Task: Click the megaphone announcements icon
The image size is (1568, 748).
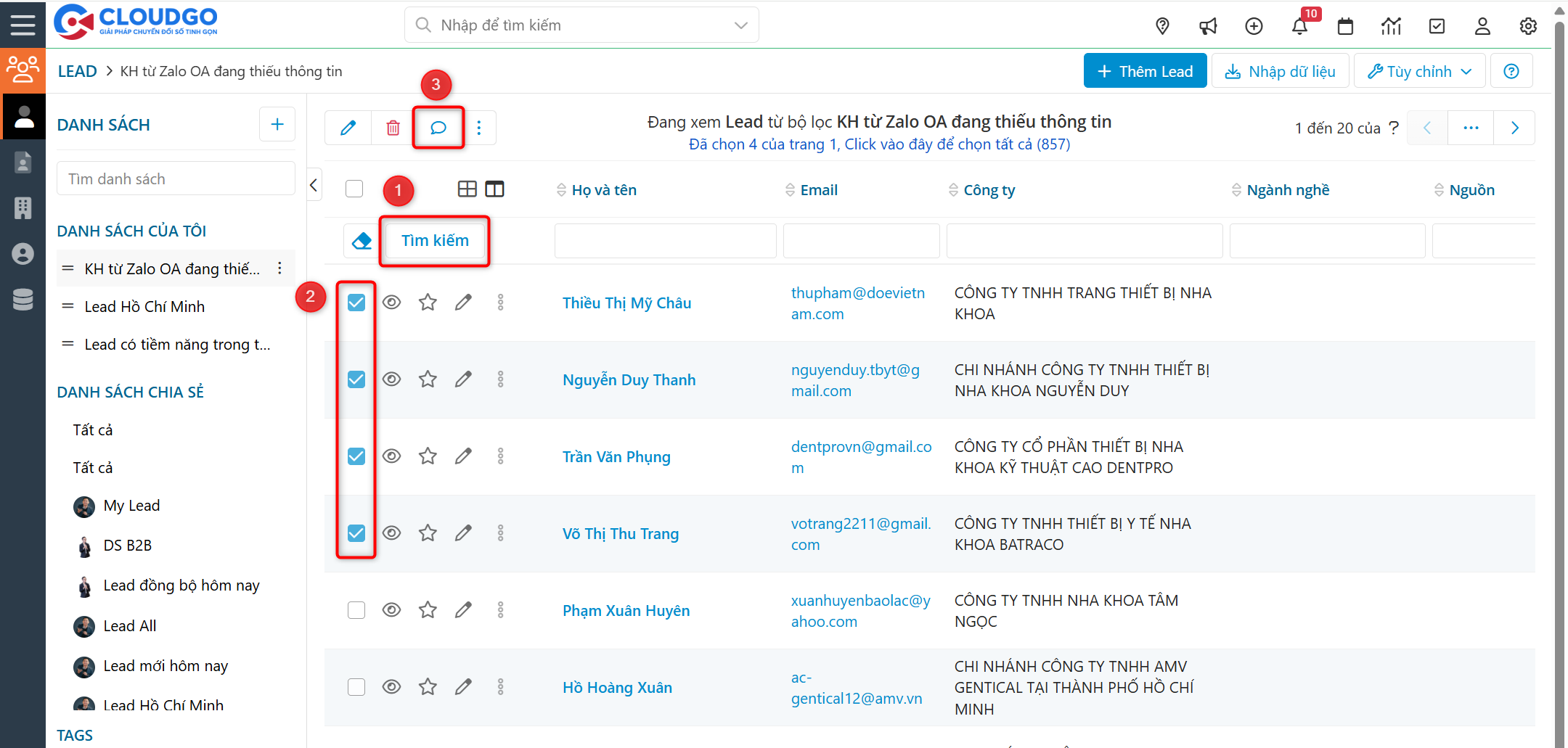Action: (1208, 27)
